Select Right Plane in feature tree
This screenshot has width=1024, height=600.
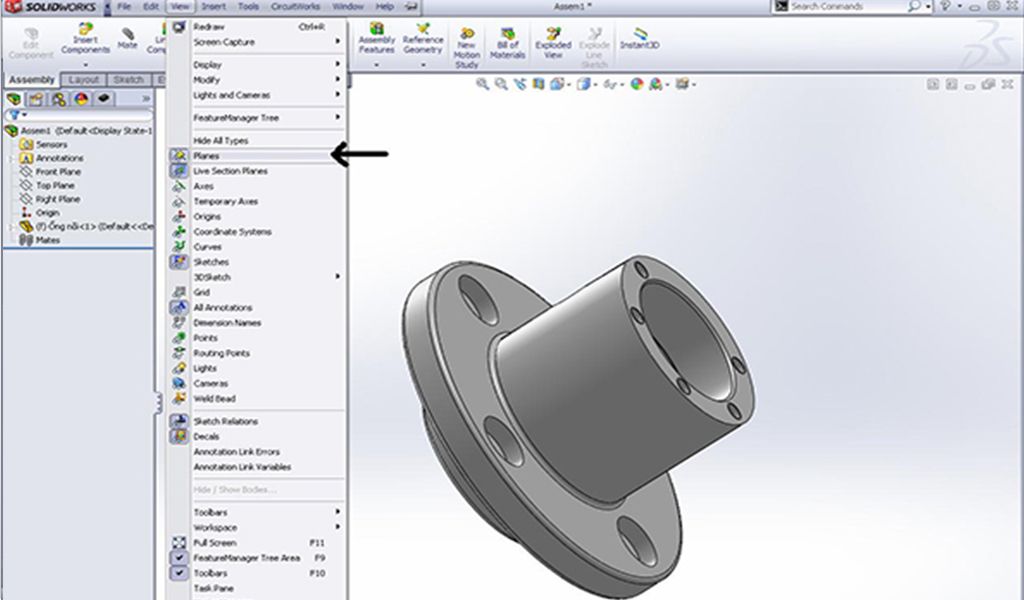click(57, 199)
